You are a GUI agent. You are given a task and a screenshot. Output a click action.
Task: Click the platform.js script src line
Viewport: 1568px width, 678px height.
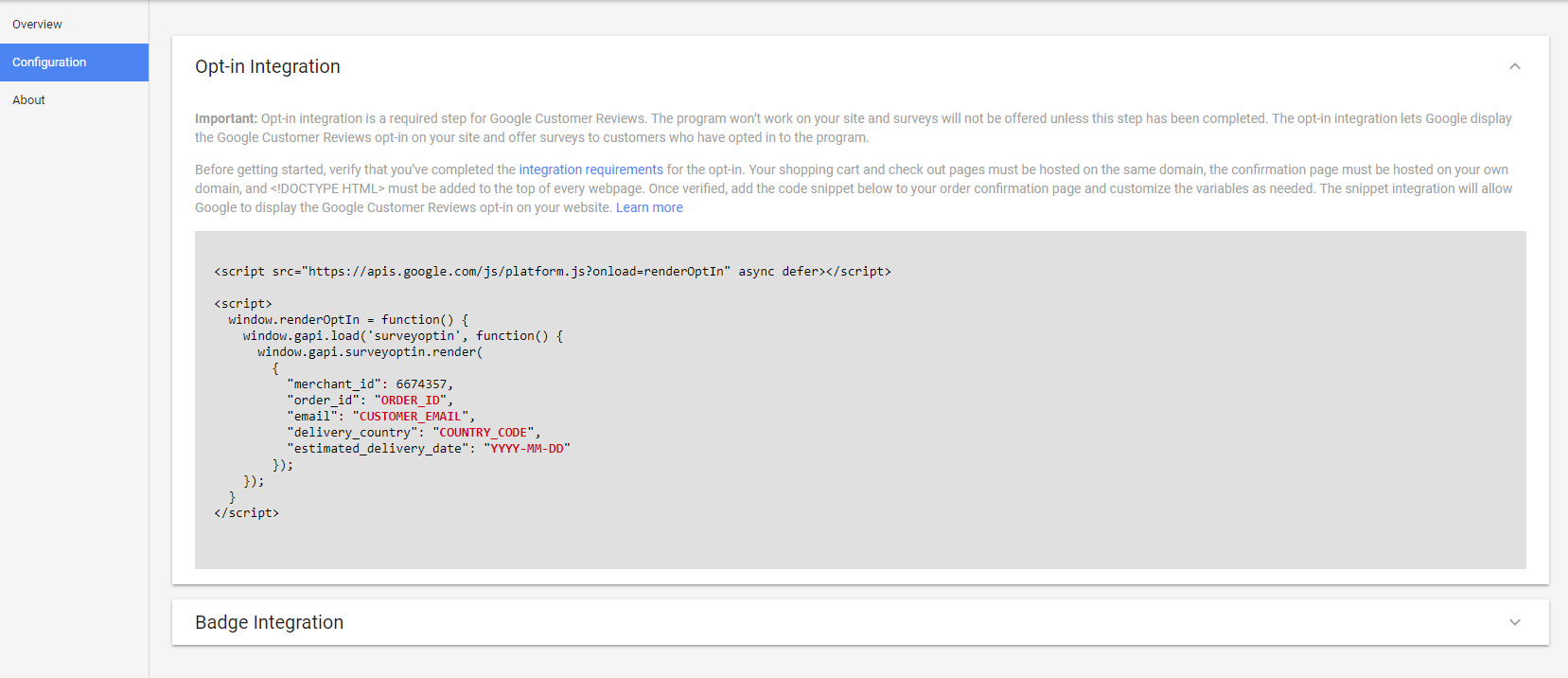(x=553, y=272)
